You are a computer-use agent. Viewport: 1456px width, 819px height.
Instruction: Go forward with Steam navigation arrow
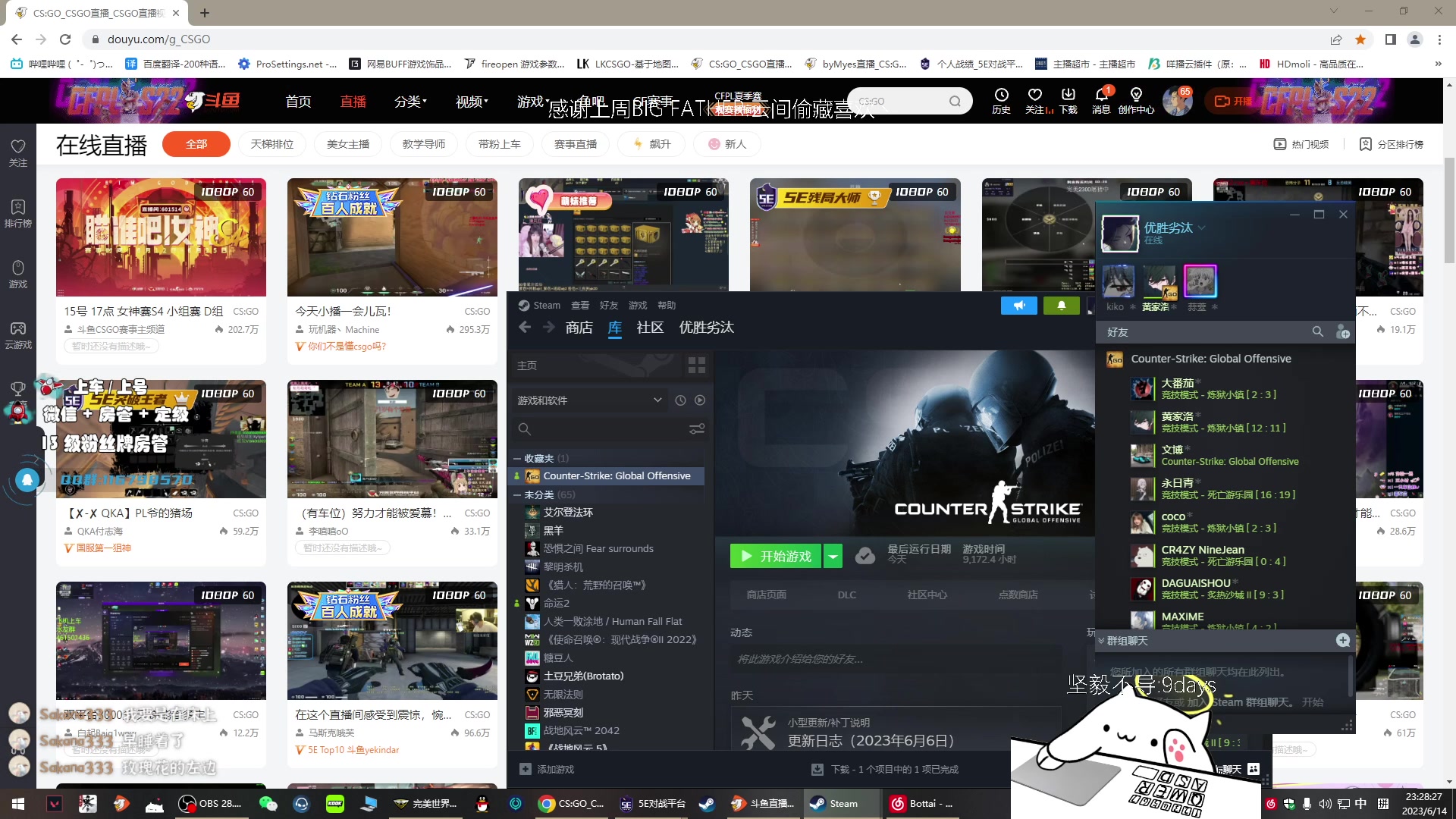[x=549, y=327]
